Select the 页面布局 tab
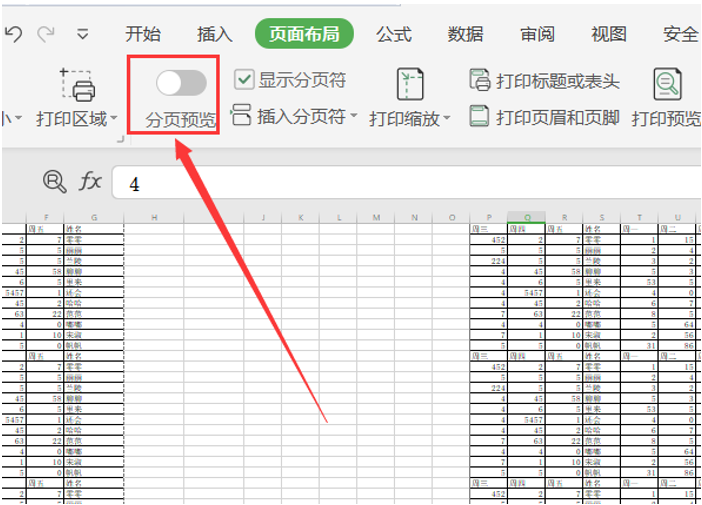The height and width of the screenshot is (505, 702). click(x=304, y=34)
